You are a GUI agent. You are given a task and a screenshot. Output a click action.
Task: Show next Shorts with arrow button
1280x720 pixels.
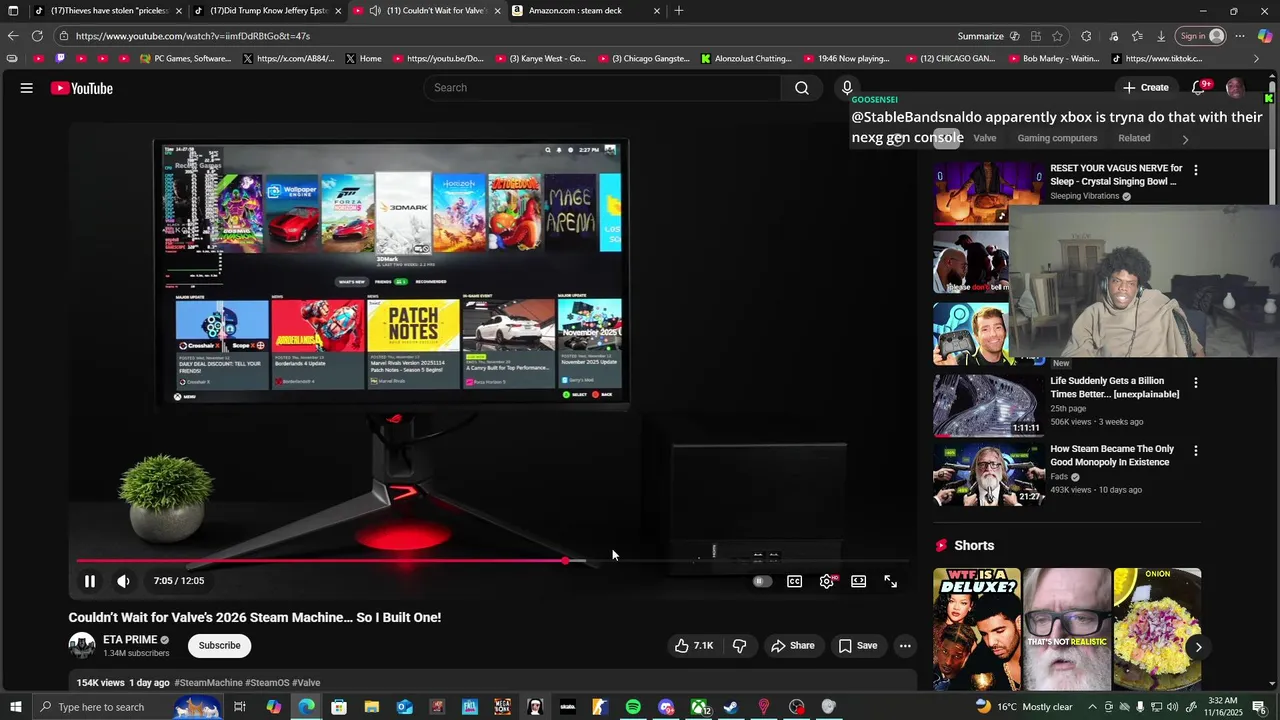pyautogui.click(x=1198, y=647)
